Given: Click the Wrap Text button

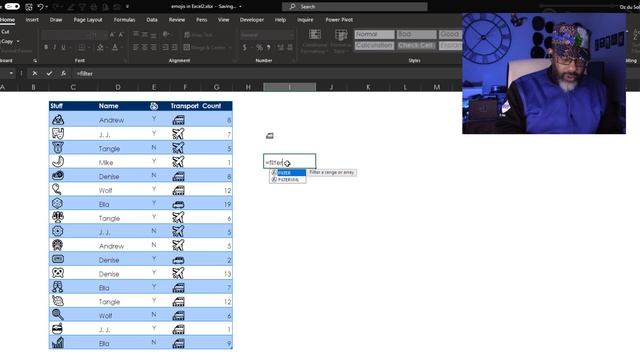Looking at the screenshot, I should coord(198,35).
